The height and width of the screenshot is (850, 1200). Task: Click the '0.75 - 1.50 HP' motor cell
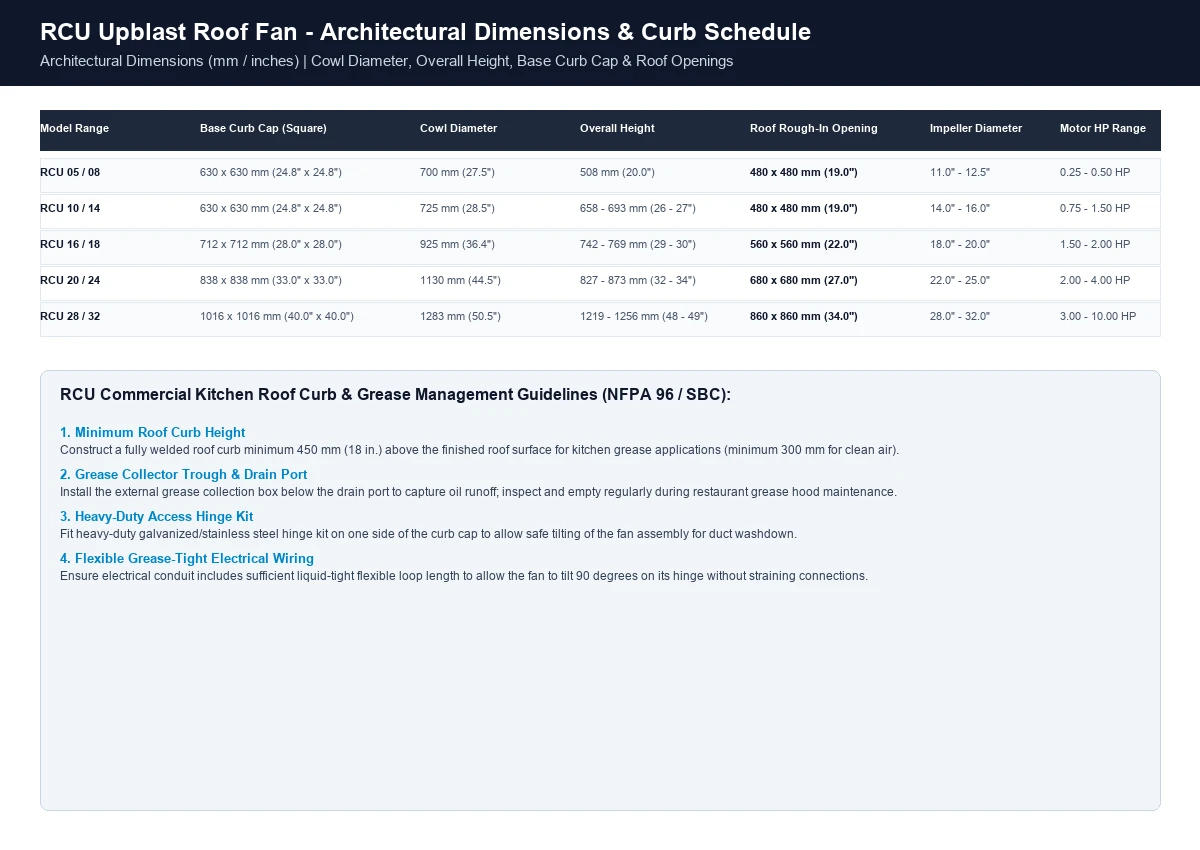tap(1095, 208)
